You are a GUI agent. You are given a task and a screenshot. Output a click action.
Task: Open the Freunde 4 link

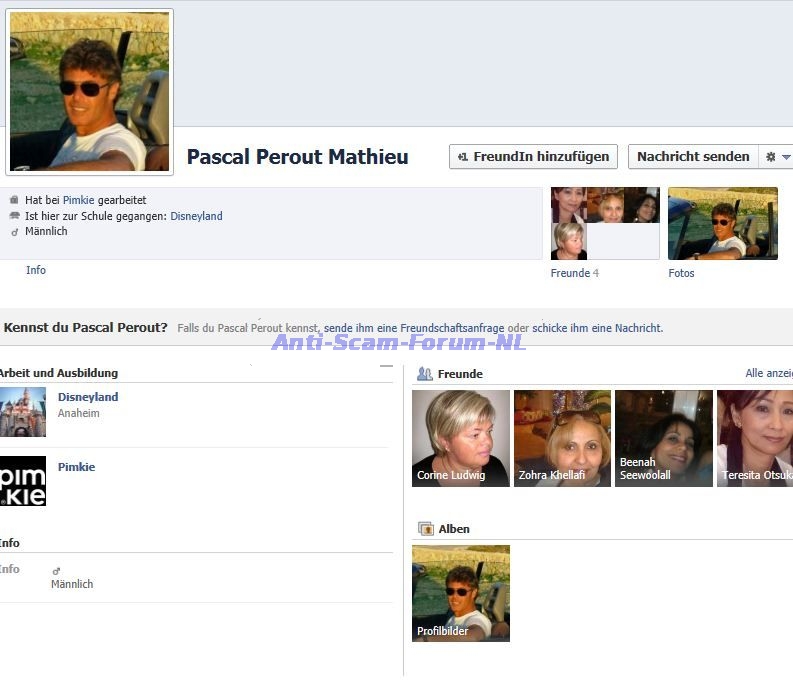click(x=575, y=273)
